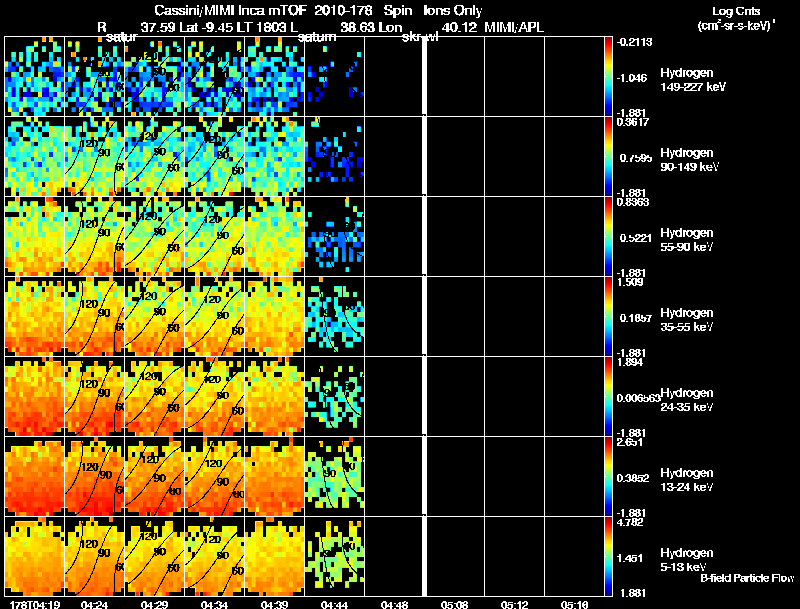Click the 04:44 time tick label
The height and width of the screenshot is (609, 800).
[332, 604]
